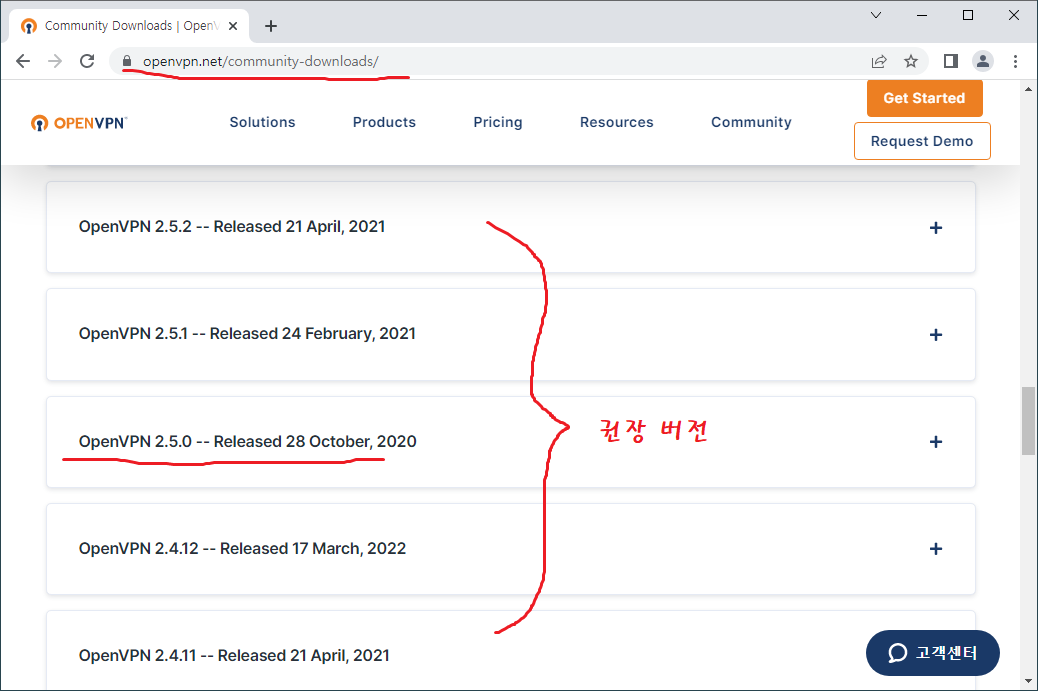The height and width of the screenshot is (691, 1038).
Task: Open the Solutions menu
Action: pos(262,122)
